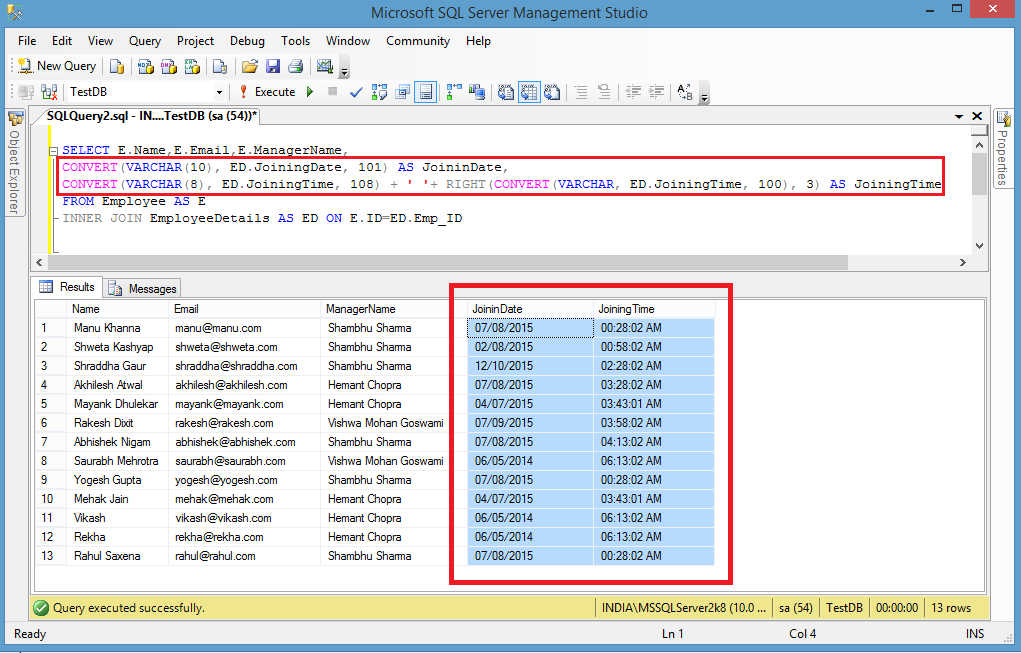Screen dimensions: 1021x653
Task: Select the Vishwa Mohan Goswami cell in row 6
Action: pos(394,423)
